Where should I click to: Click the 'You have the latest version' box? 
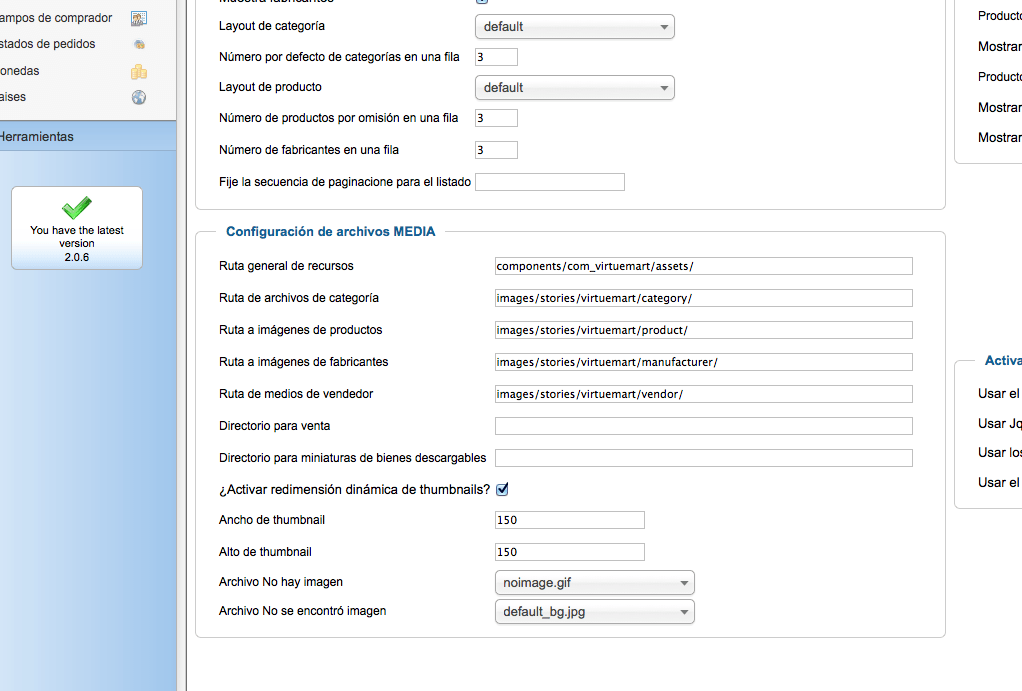click(77, 228)
